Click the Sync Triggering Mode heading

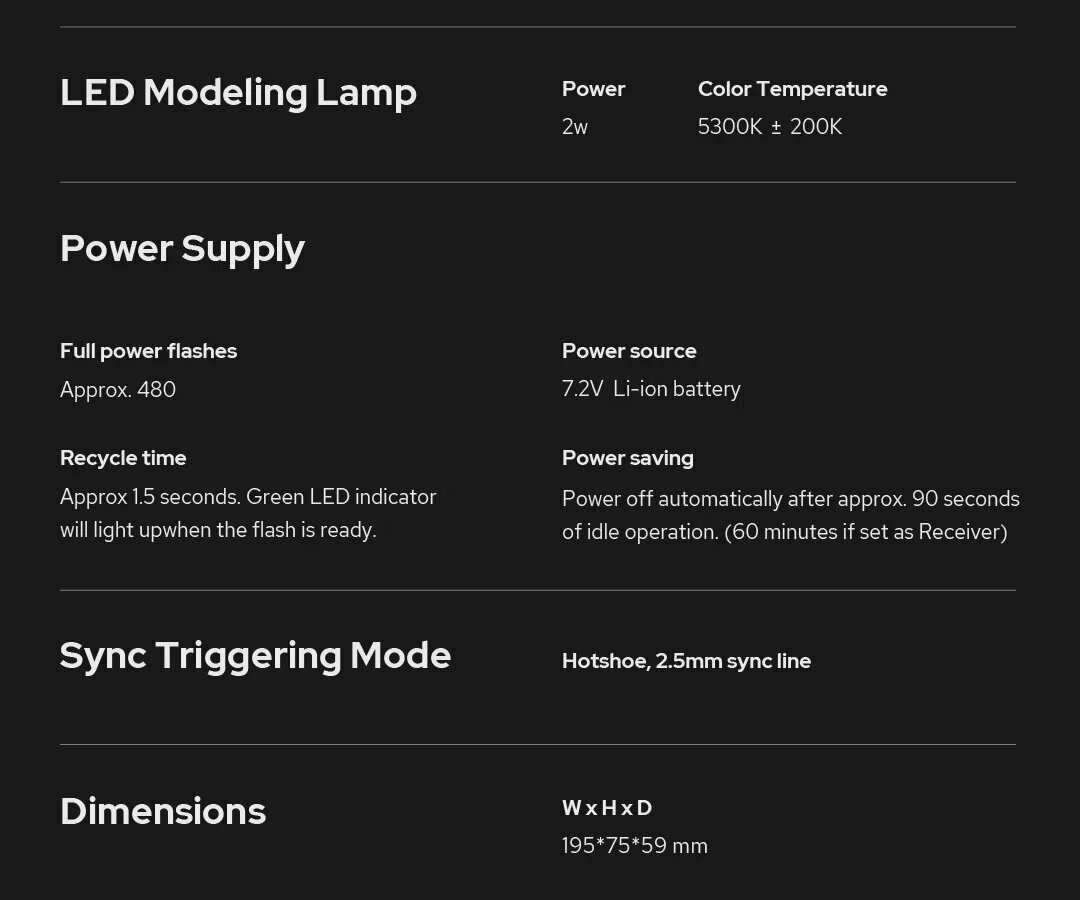(255, 656)
